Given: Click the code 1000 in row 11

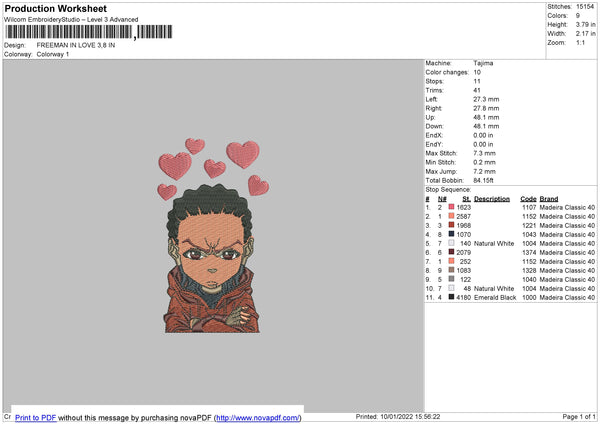Looking at the screenshot, I should 529,297.
